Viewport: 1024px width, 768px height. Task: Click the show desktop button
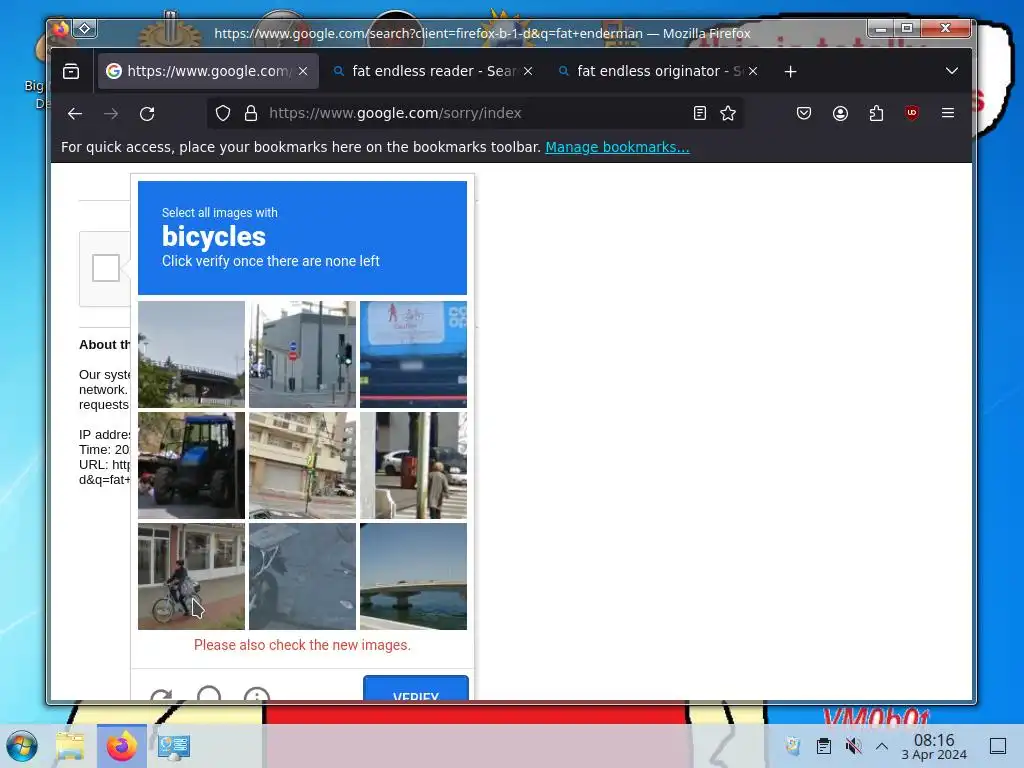[998, 746]
